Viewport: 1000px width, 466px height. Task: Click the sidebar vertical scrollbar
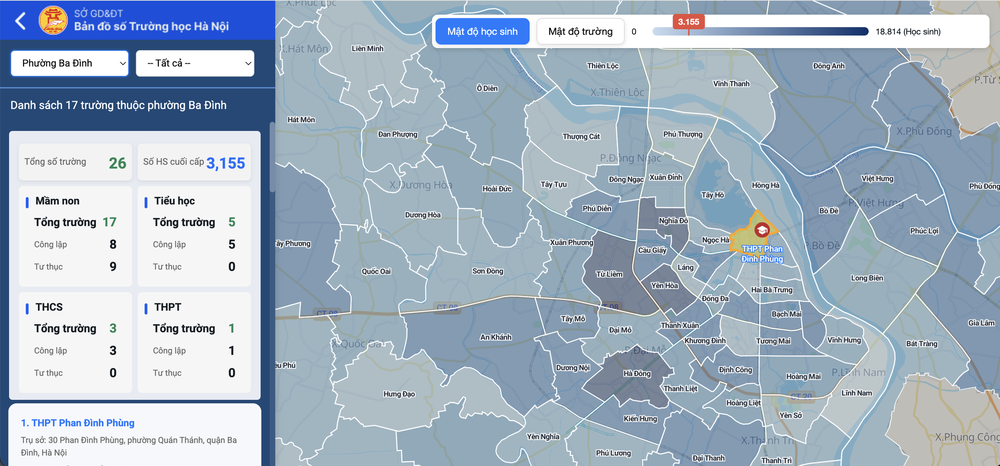tap(272, 157)
